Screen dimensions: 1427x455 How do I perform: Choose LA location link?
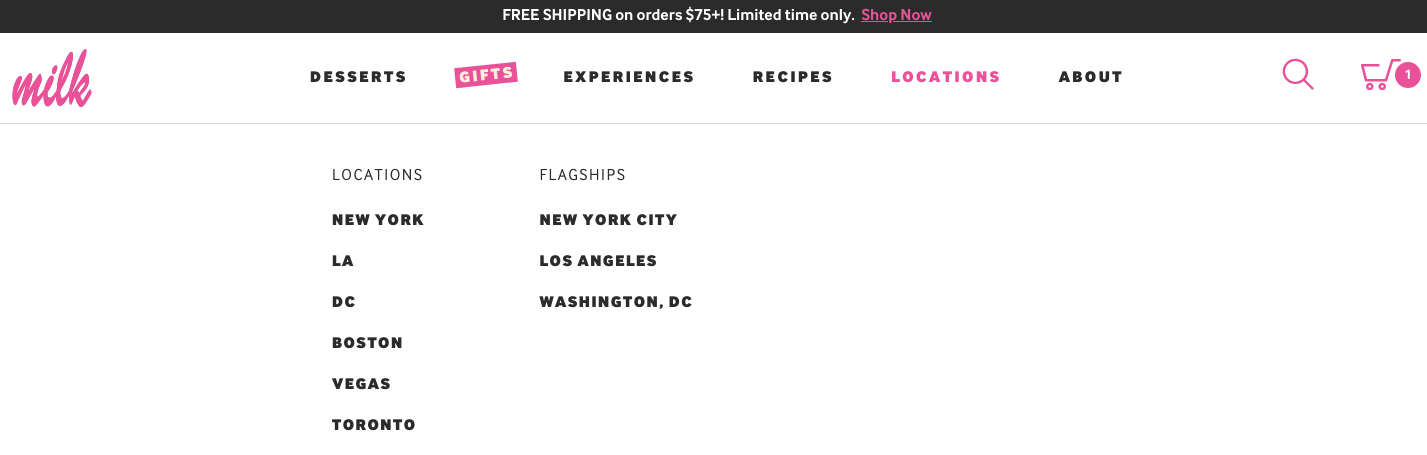point(343,261)
